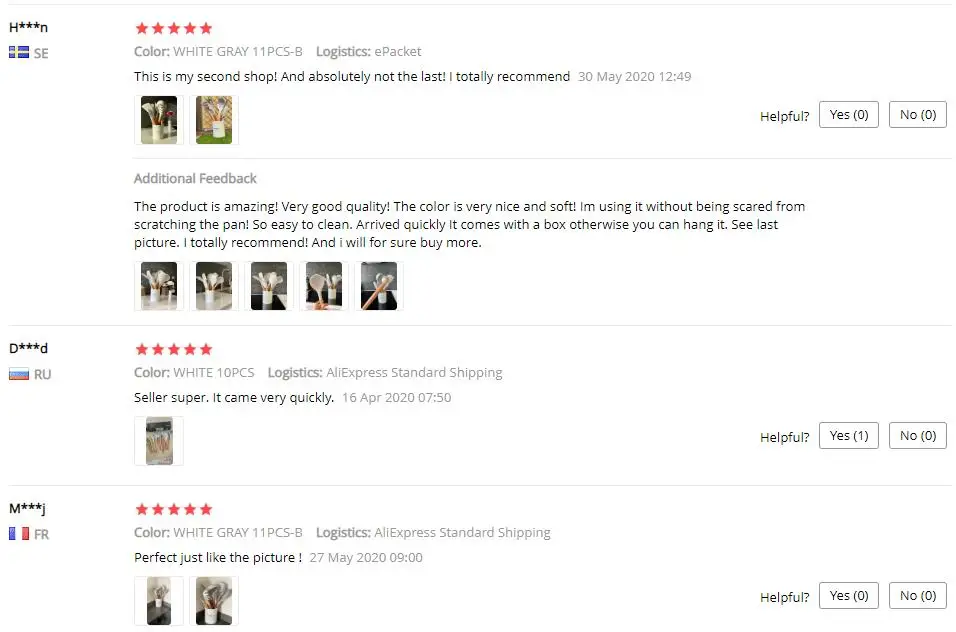Image resolution: width=956 pixels, height=632 pixels.
Task: Click the Russia flag icon beside RU
Action: [19, 374]
